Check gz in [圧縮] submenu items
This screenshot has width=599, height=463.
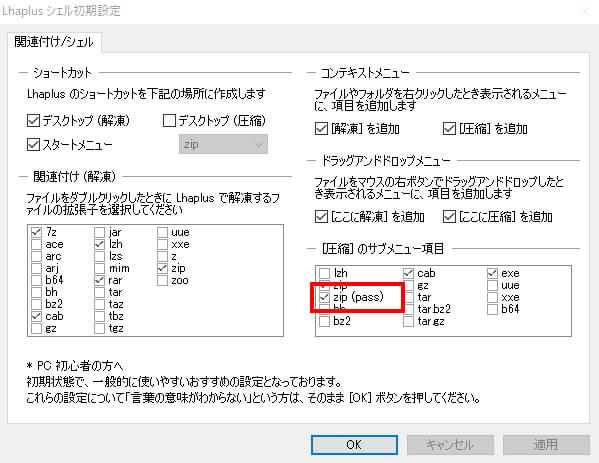click(408, 285)
